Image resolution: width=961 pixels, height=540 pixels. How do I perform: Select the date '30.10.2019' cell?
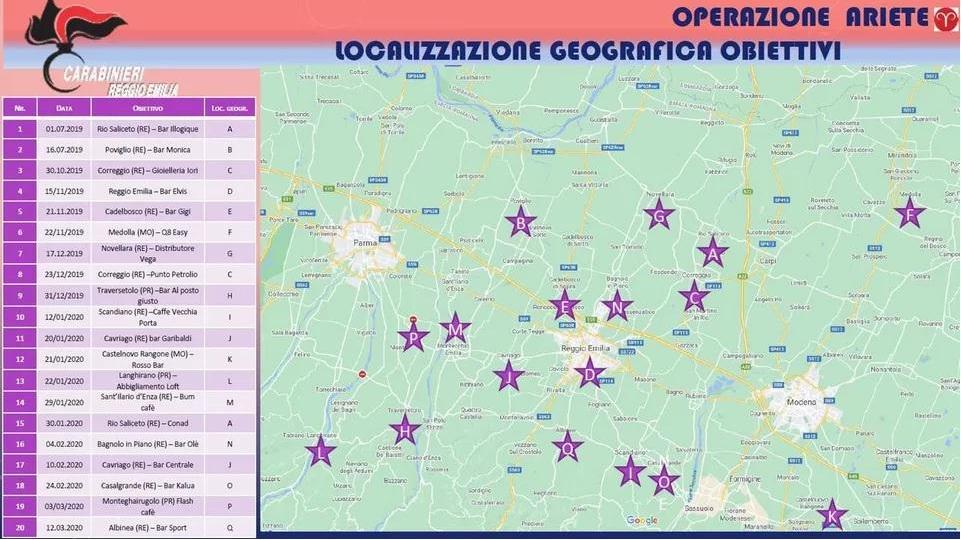pos(64,170)
